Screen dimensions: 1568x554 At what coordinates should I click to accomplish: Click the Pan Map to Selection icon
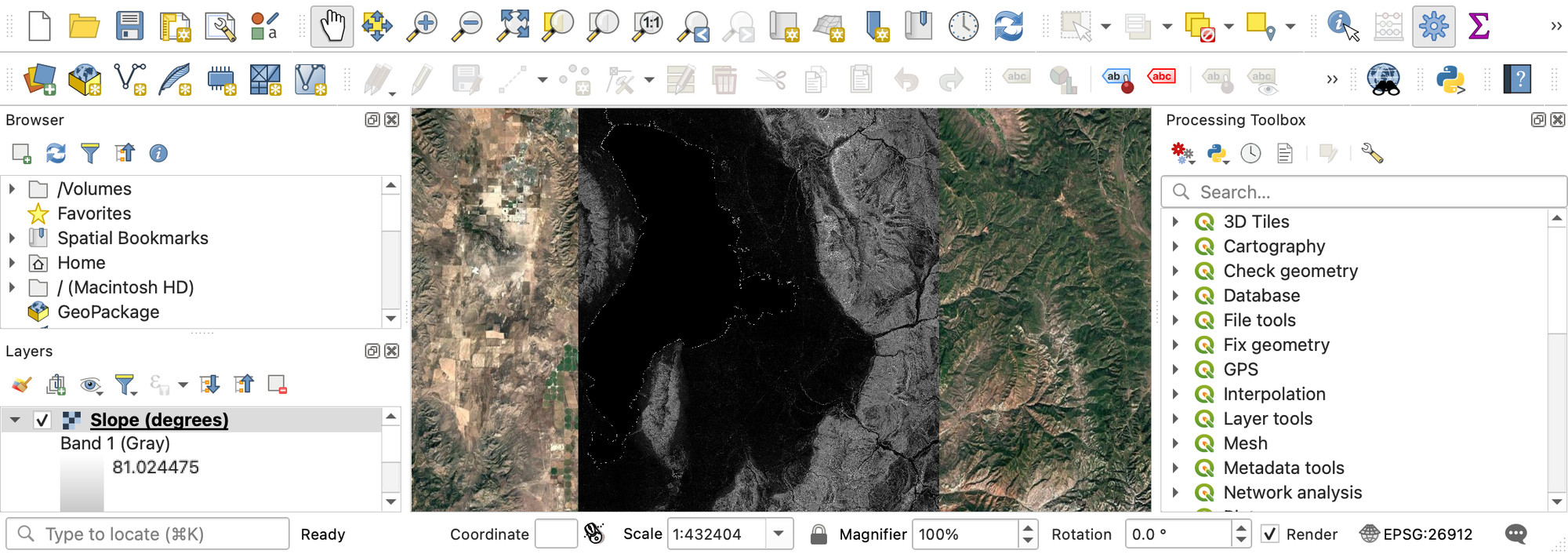tap(377, 26)
